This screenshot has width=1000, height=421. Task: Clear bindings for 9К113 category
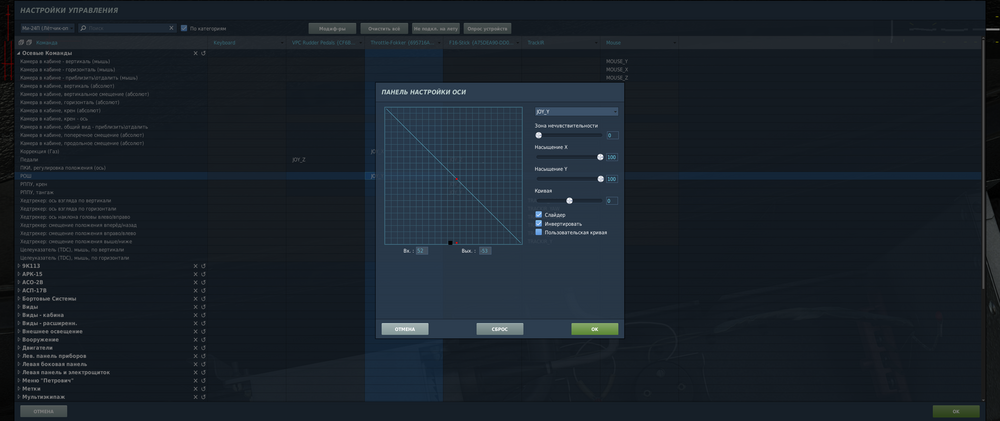click(x=196, y=266)
